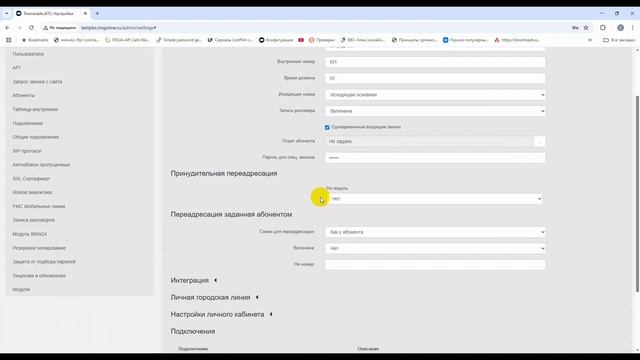
Task: Open the Абоненты settings section
Action: coord(24,95)
